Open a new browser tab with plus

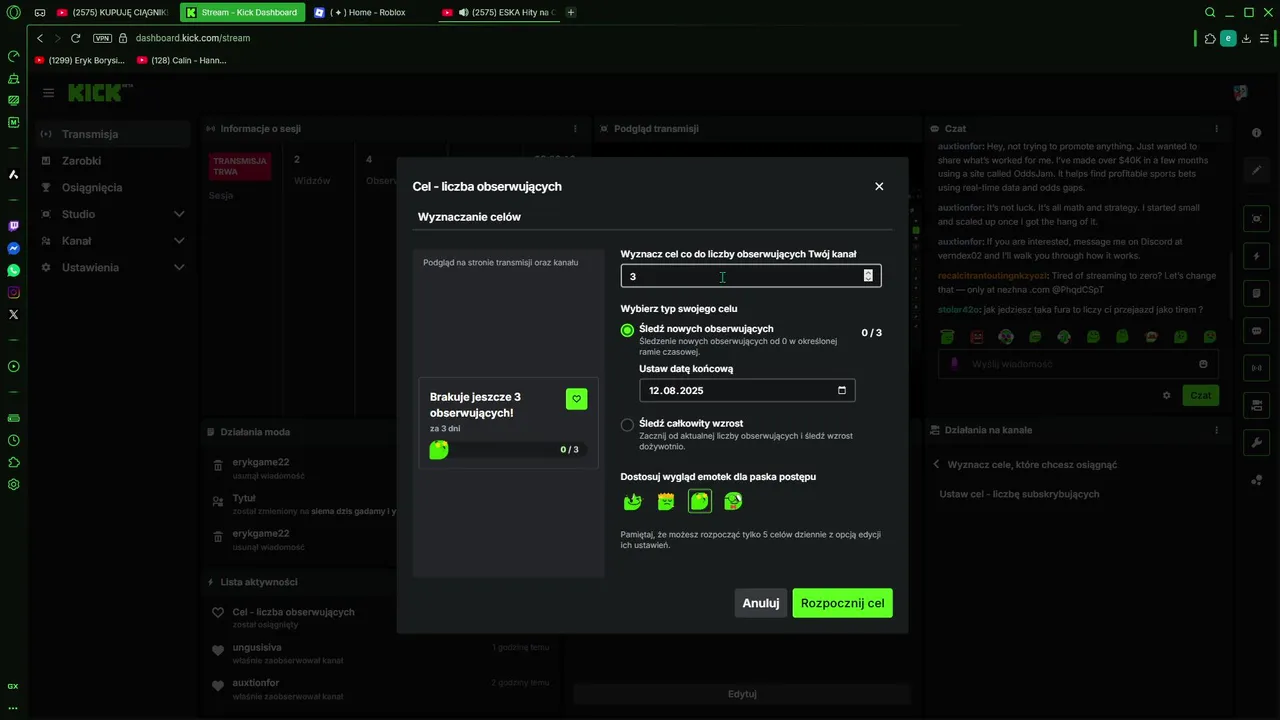pos(571,12)
